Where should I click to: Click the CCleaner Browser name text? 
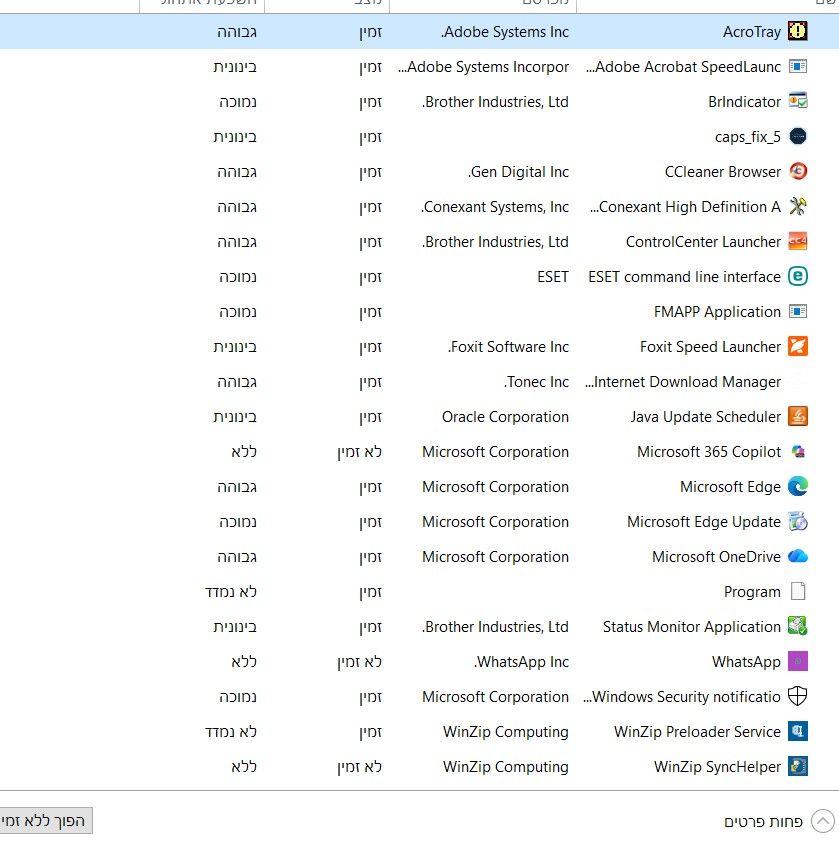click(722, 172)
